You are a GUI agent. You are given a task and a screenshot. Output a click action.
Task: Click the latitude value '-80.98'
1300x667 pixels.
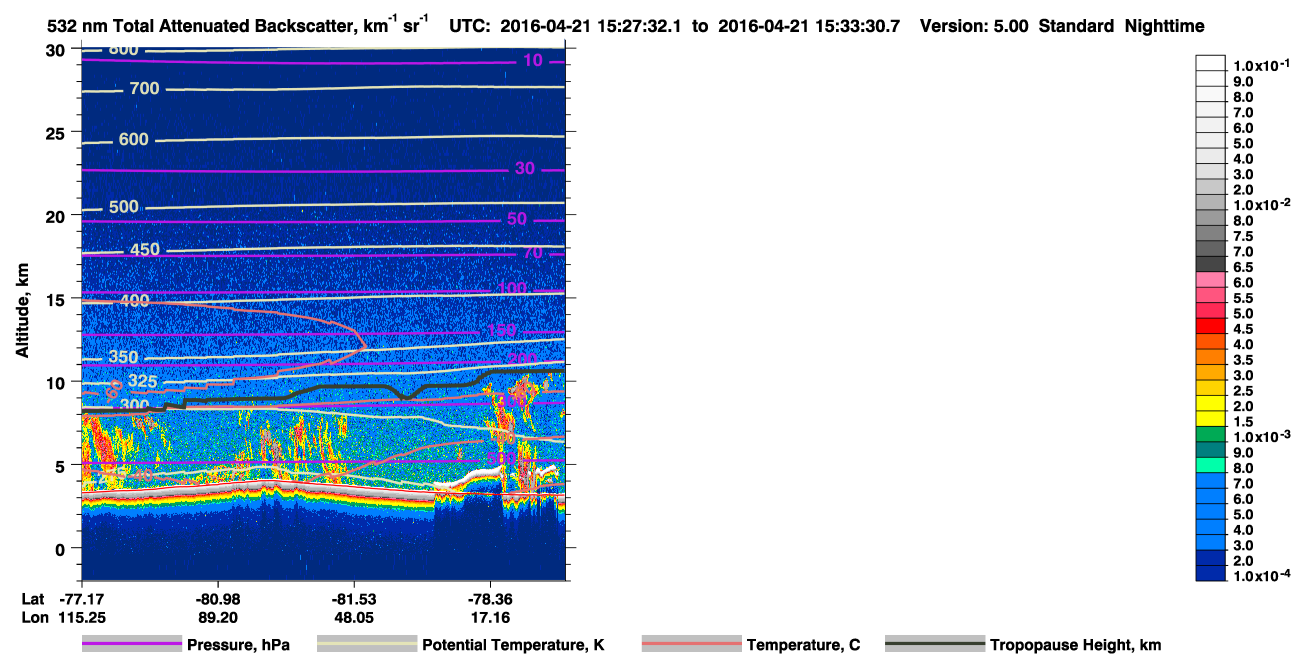tap(218, 598)
